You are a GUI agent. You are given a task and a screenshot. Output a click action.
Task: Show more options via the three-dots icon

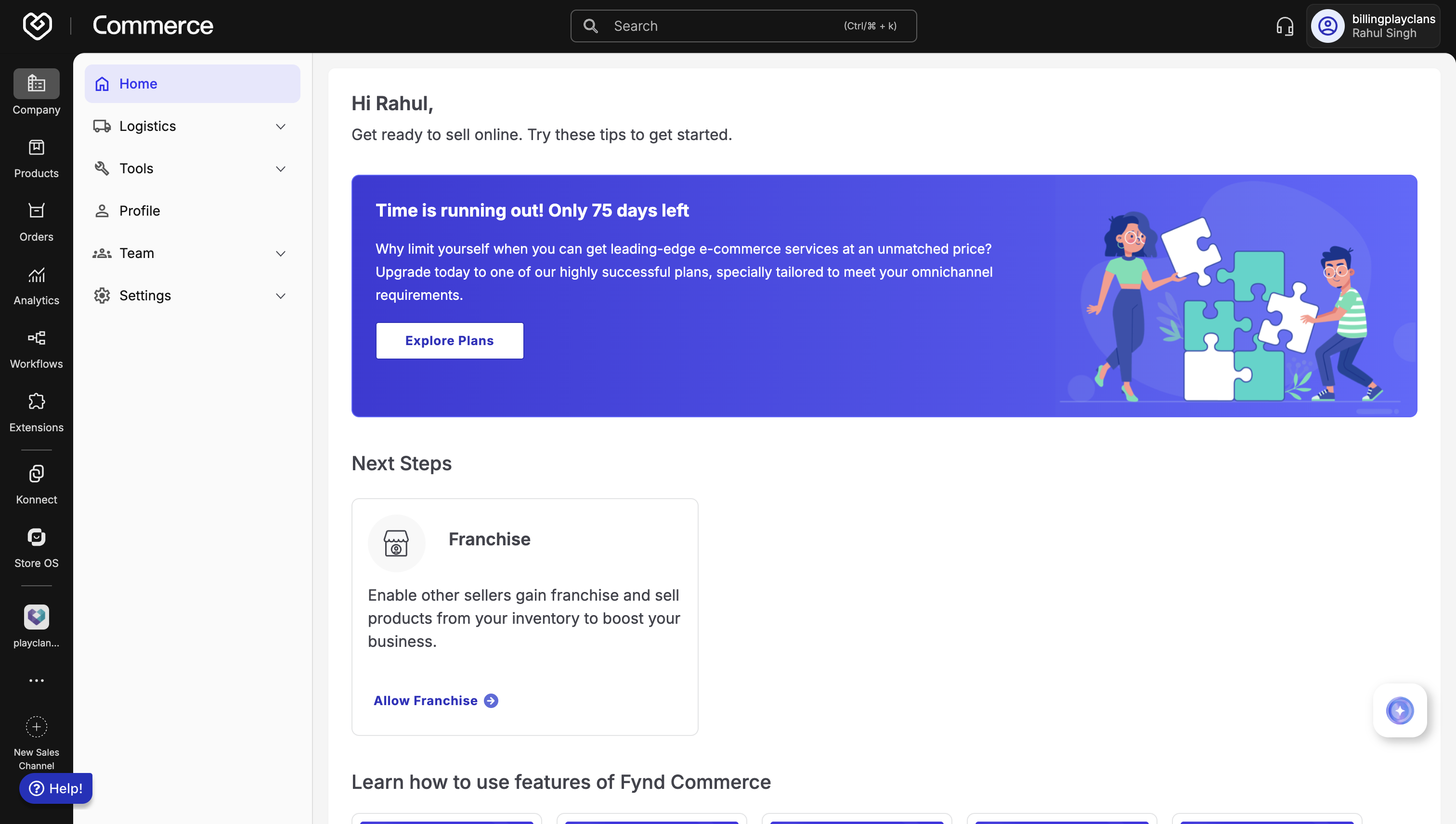[36, 681]
